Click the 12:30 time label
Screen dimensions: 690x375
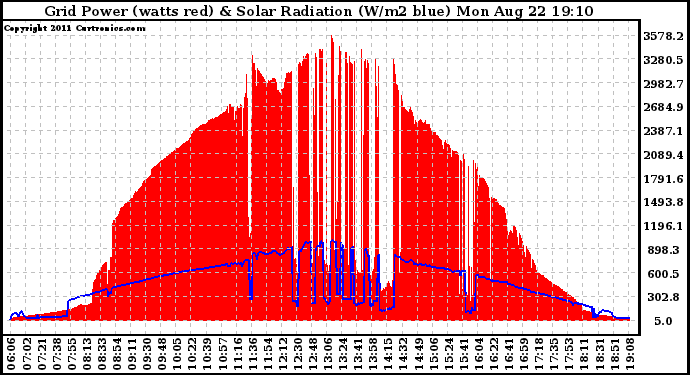click(x=297, y=354)
